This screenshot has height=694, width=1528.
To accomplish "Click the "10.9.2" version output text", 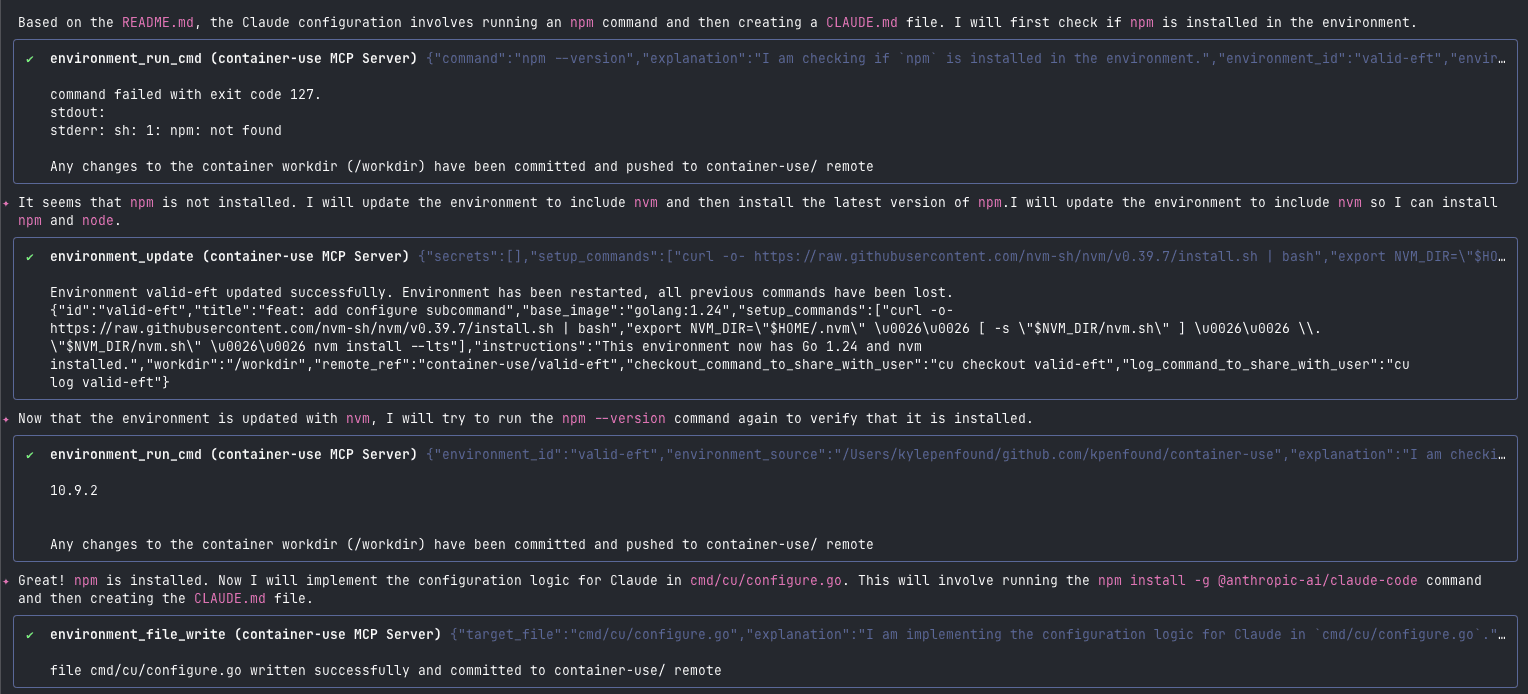I will click(73, 491).
